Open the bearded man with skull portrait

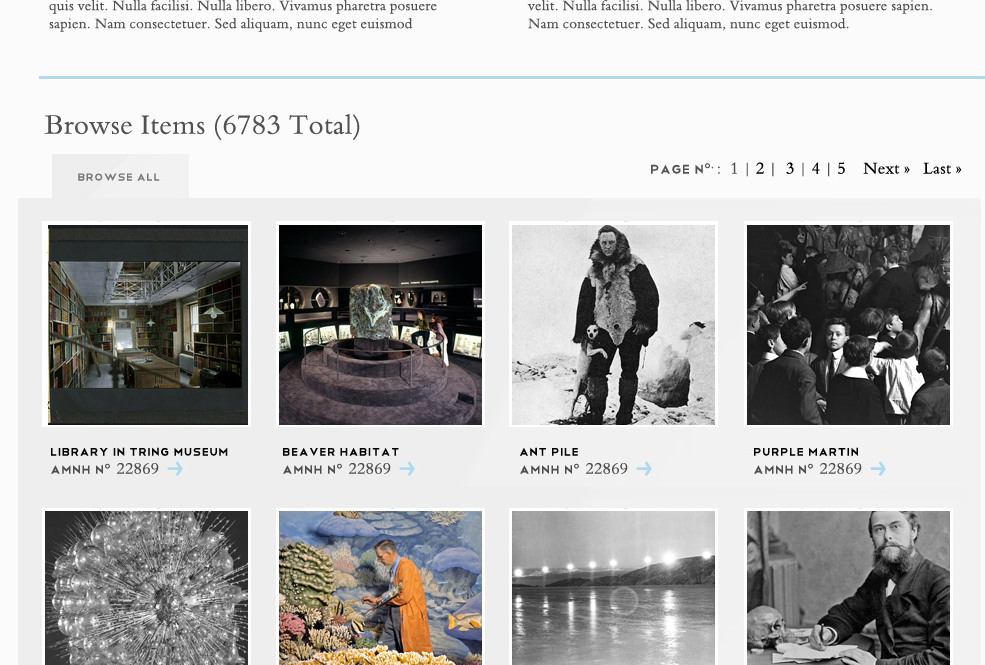(848, 587)
